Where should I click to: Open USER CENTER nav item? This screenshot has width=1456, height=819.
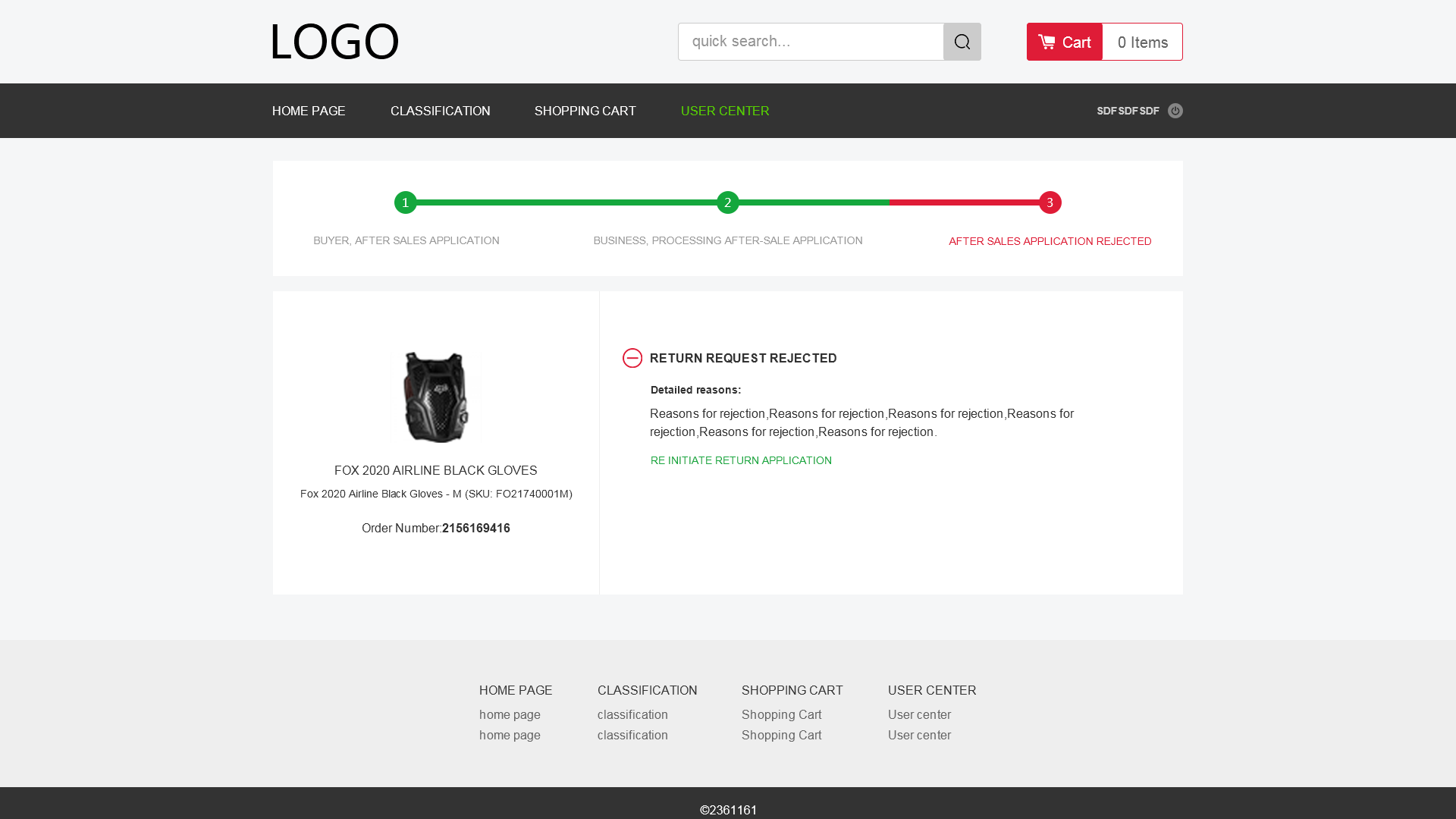pos(724,111)
